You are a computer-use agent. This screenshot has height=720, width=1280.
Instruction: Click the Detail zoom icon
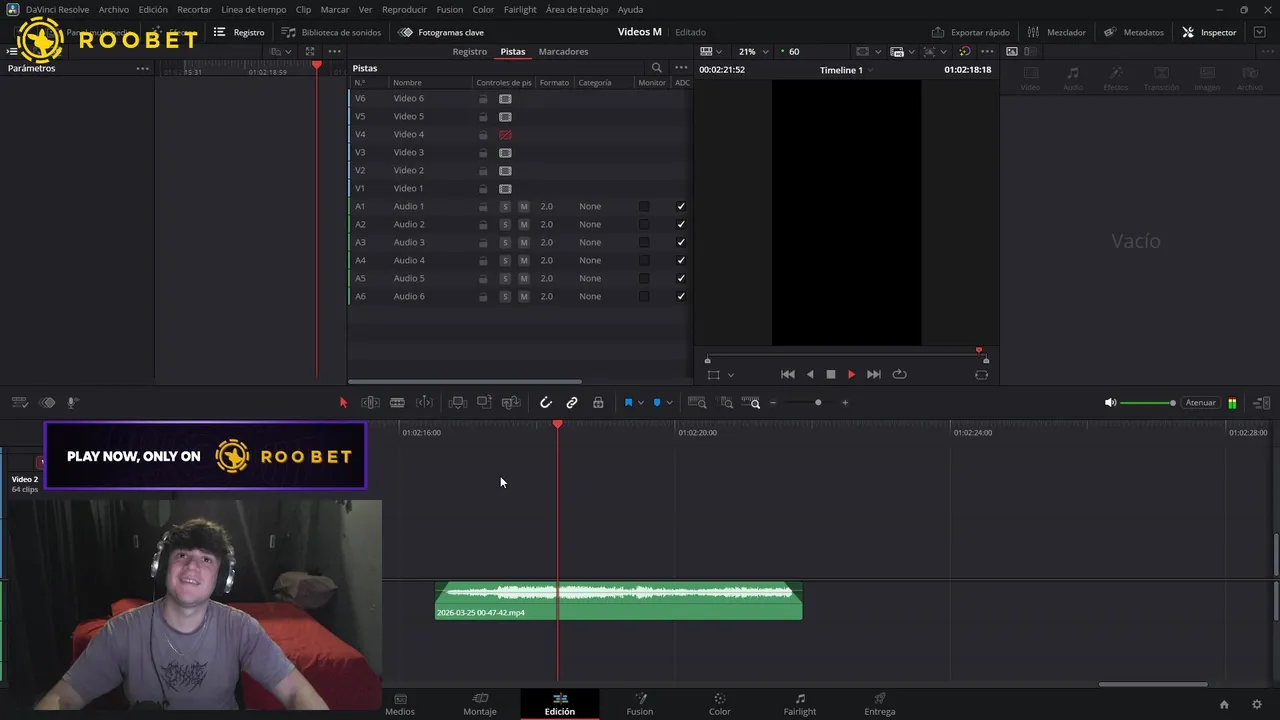coord(727,403)
